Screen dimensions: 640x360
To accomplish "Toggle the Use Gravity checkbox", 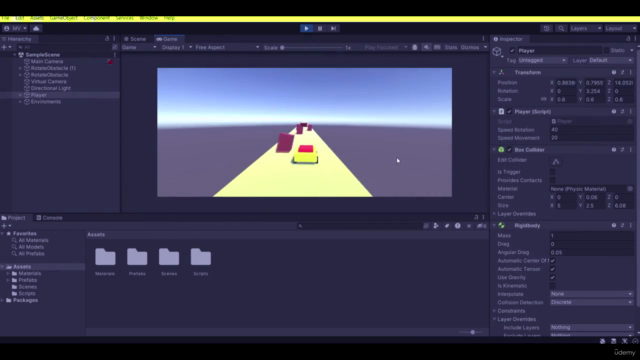I will pos(552,278).
